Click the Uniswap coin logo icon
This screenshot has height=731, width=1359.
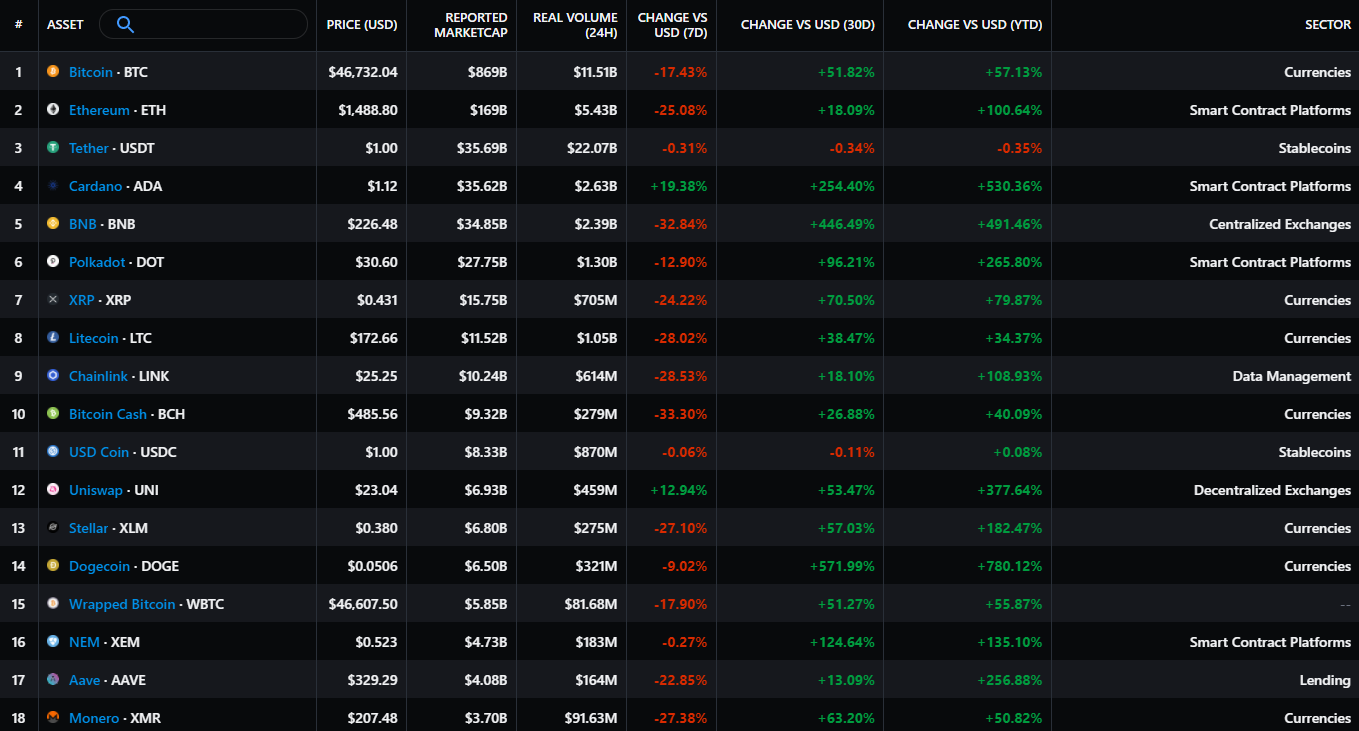54,489
